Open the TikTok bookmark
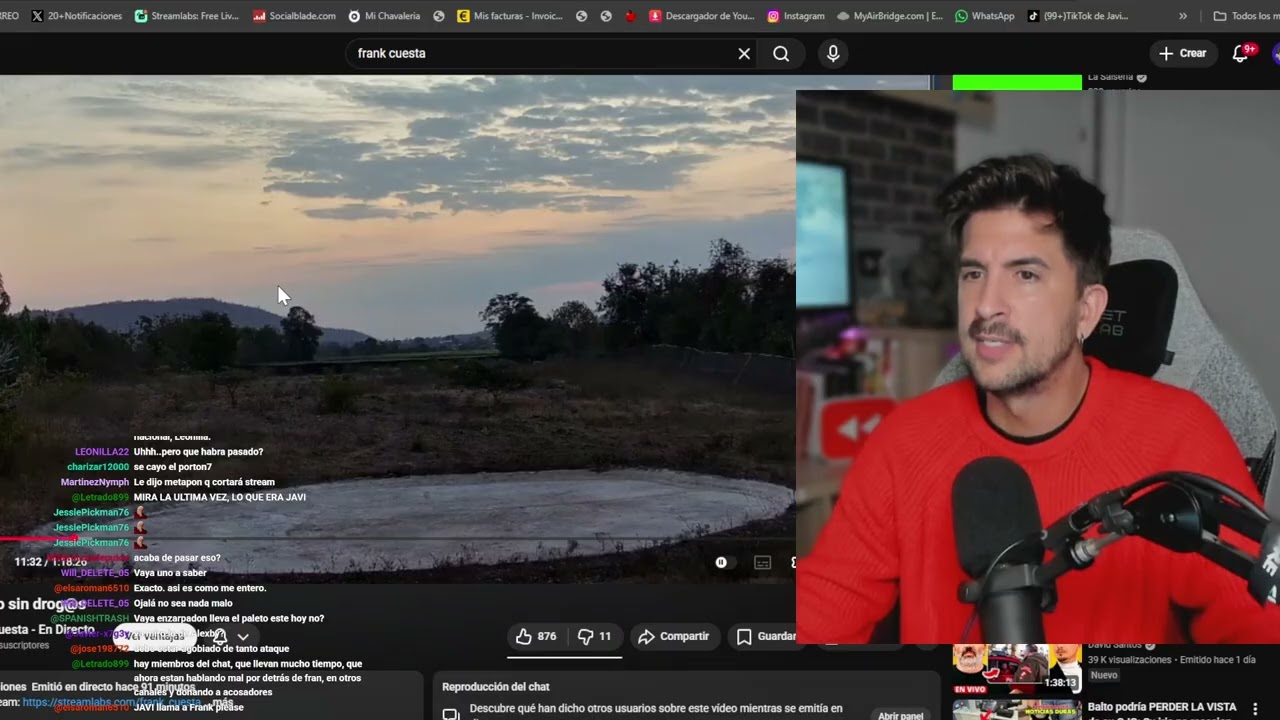The width and height of the screenshot is (1280, 720). (1078, 16)
